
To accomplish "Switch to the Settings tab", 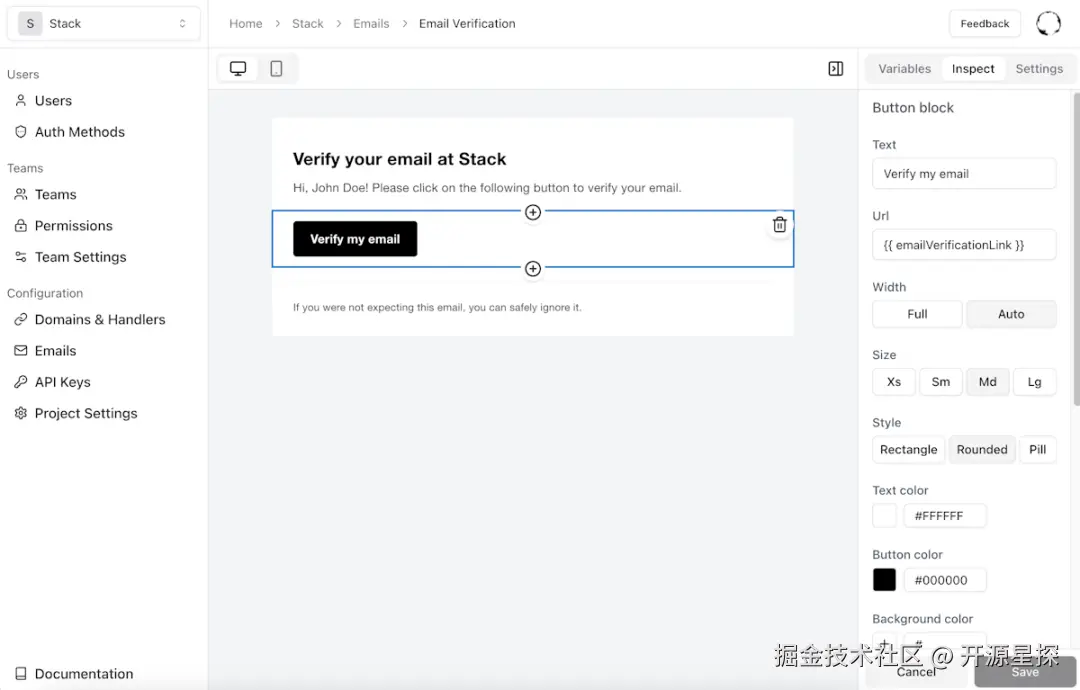I will tap(1039, 69).
